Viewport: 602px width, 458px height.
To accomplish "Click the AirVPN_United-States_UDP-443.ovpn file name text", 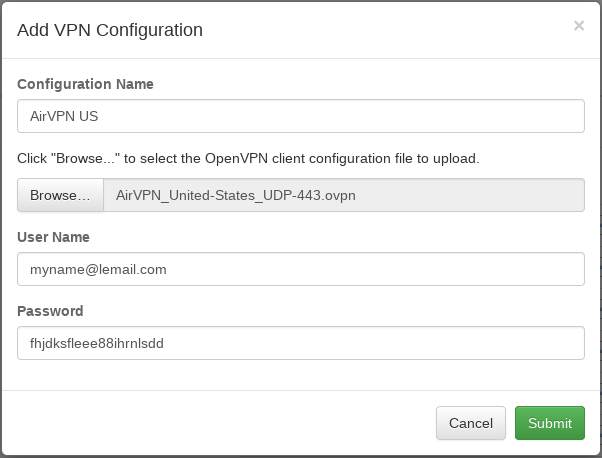I will 236,195.
